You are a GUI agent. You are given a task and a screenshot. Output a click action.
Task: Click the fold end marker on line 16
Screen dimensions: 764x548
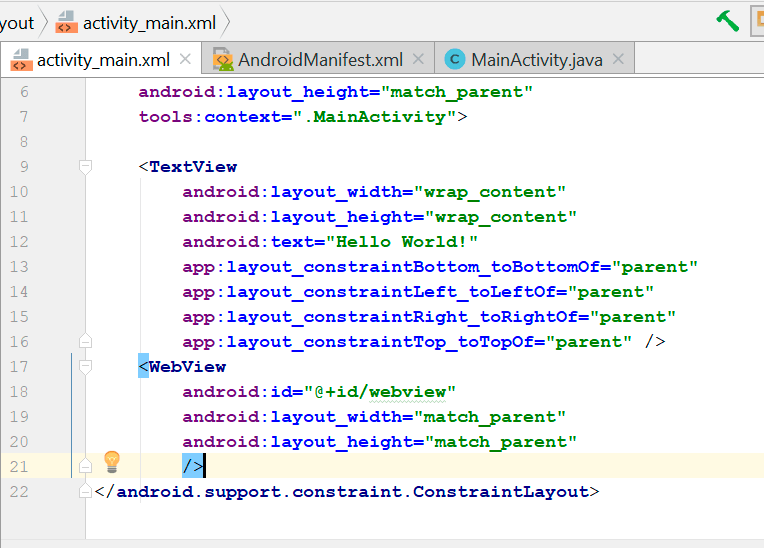point(85,341)
